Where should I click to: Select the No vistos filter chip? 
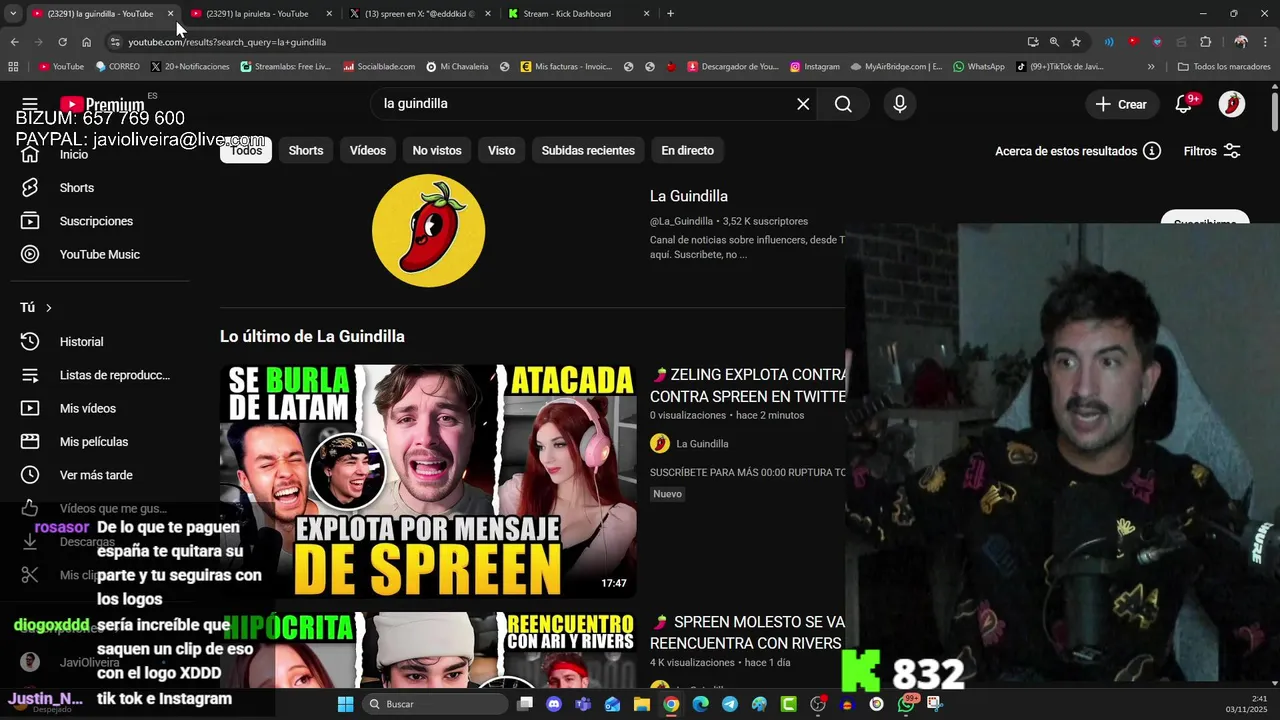(437, 151)
